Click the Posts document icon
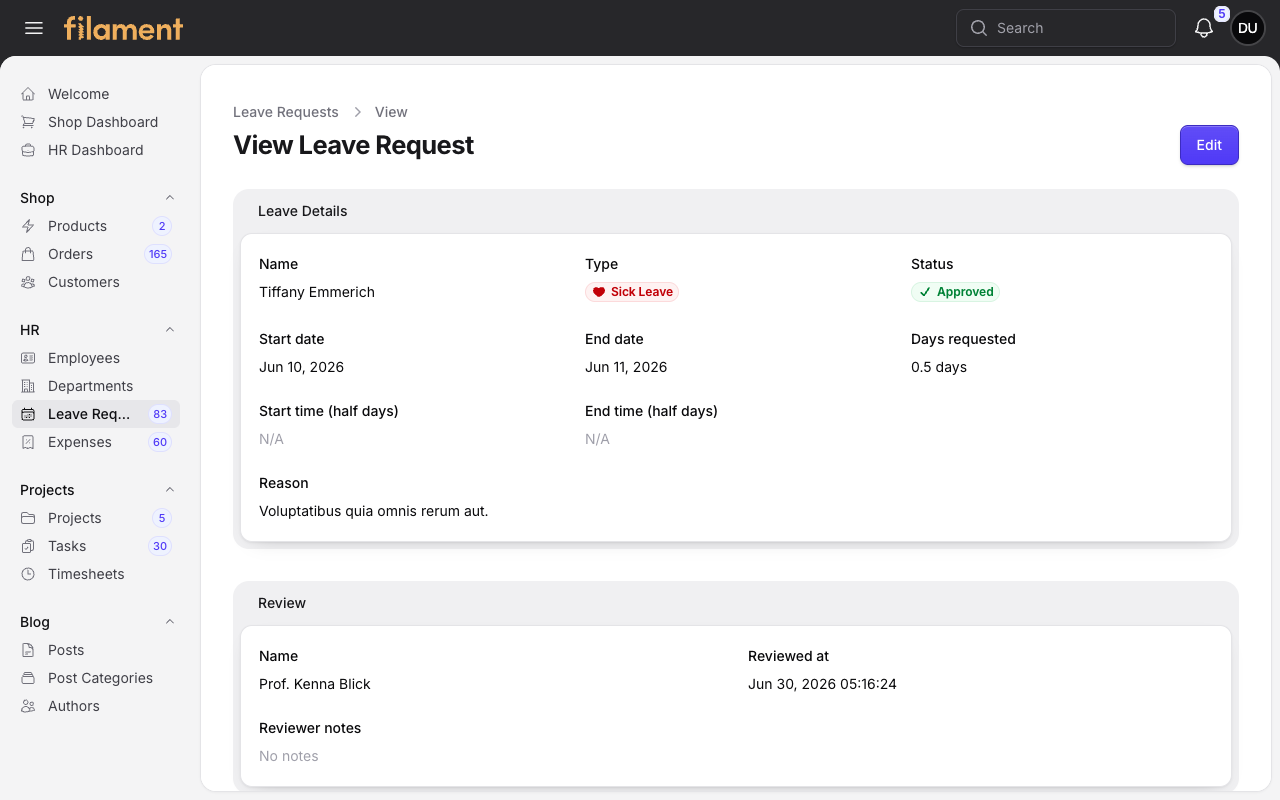Image resolution: width=1280 pixels, height=800 pixels. [x=28, y=650]
